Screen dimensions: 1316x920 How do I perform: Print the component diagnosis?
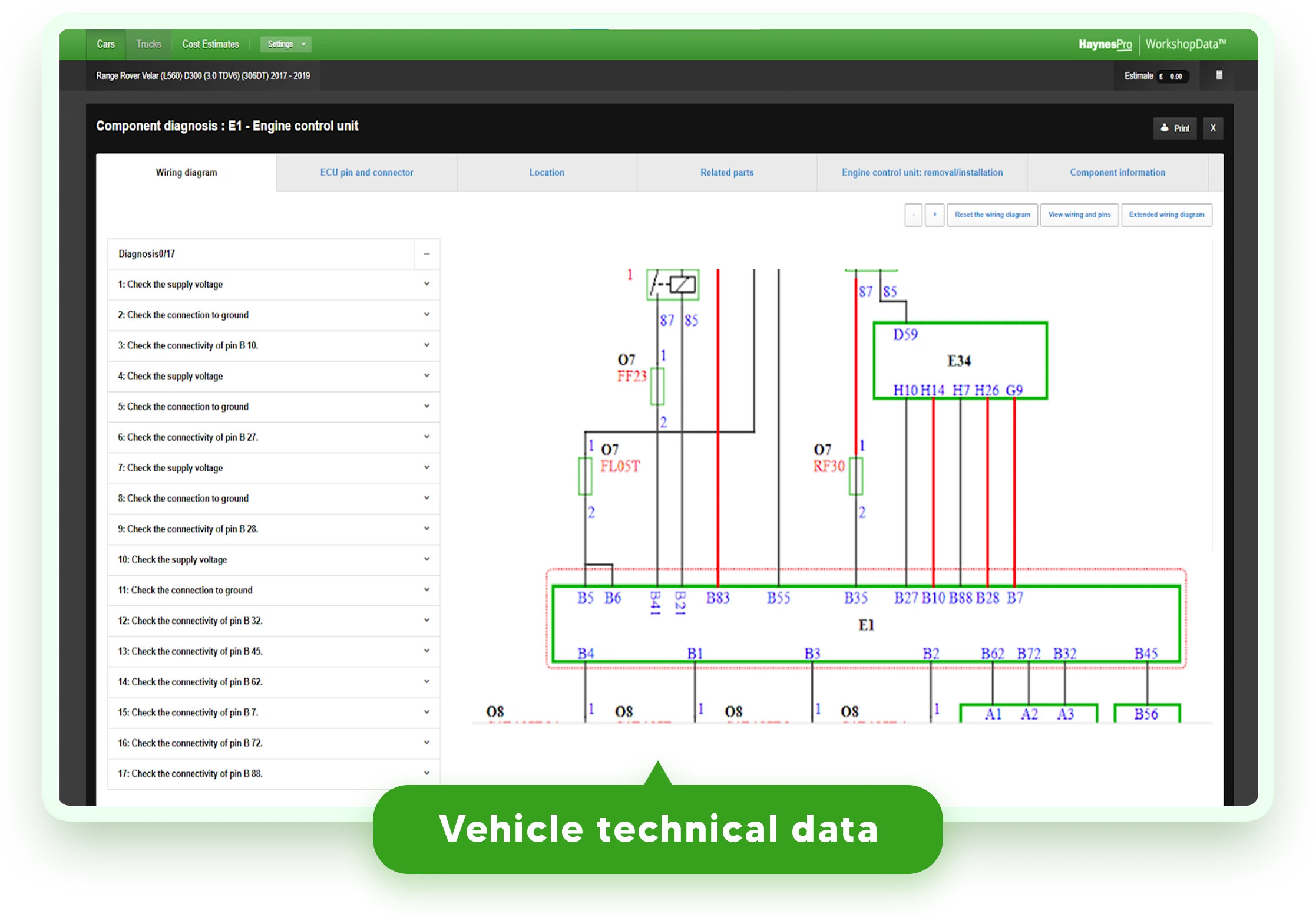click(1175, 128)
